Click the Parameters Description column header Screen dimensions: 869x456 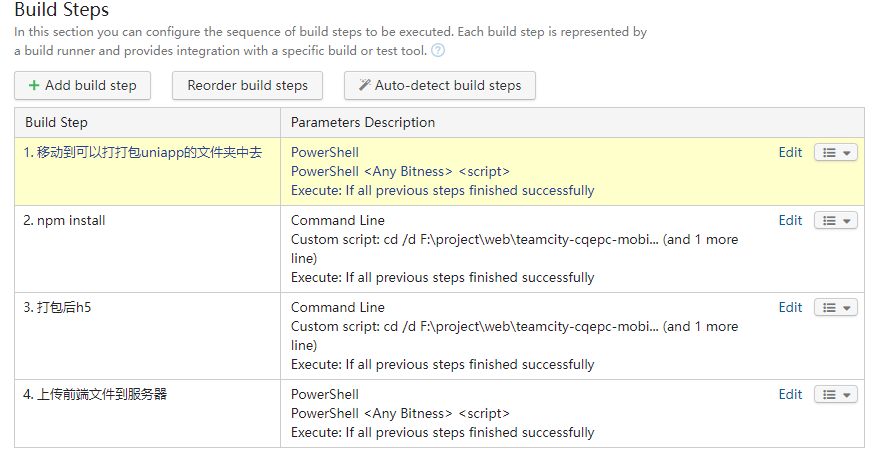[363, 122]
